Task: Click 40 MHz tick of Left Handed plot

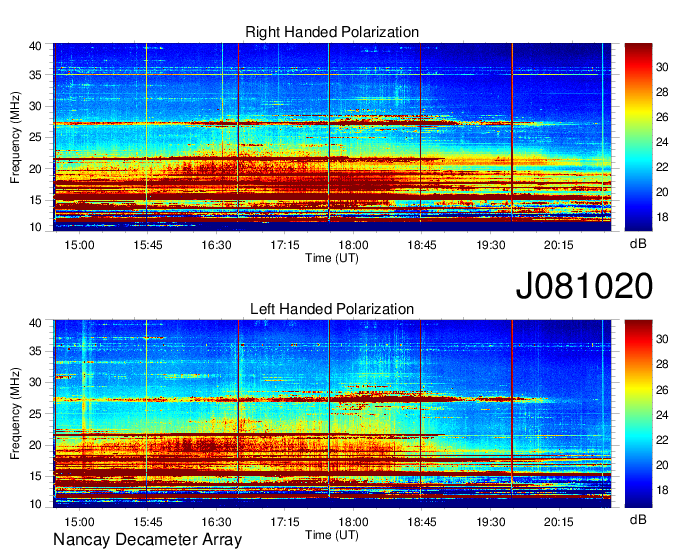Action: (36, 323)
